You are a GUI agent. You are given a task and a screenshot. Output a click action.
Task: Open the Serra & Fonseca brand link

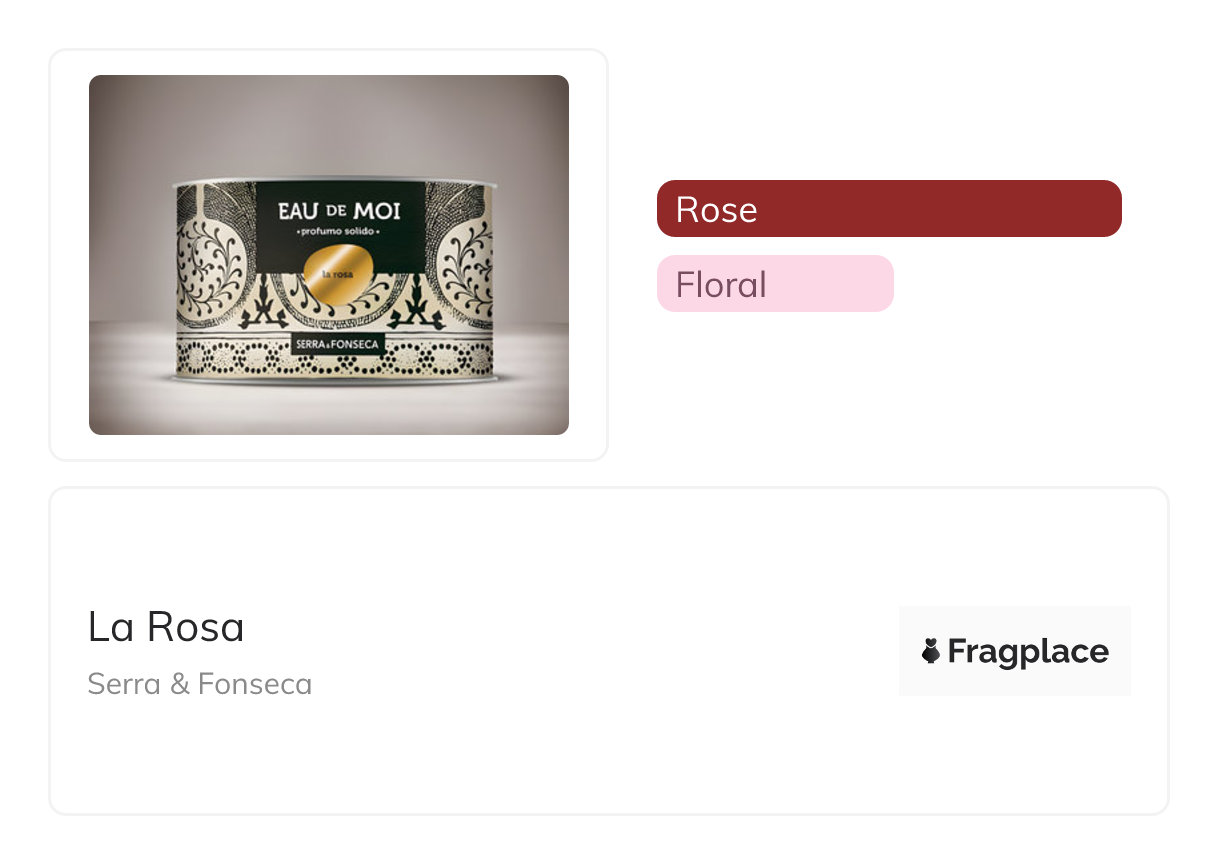point(200,684)
